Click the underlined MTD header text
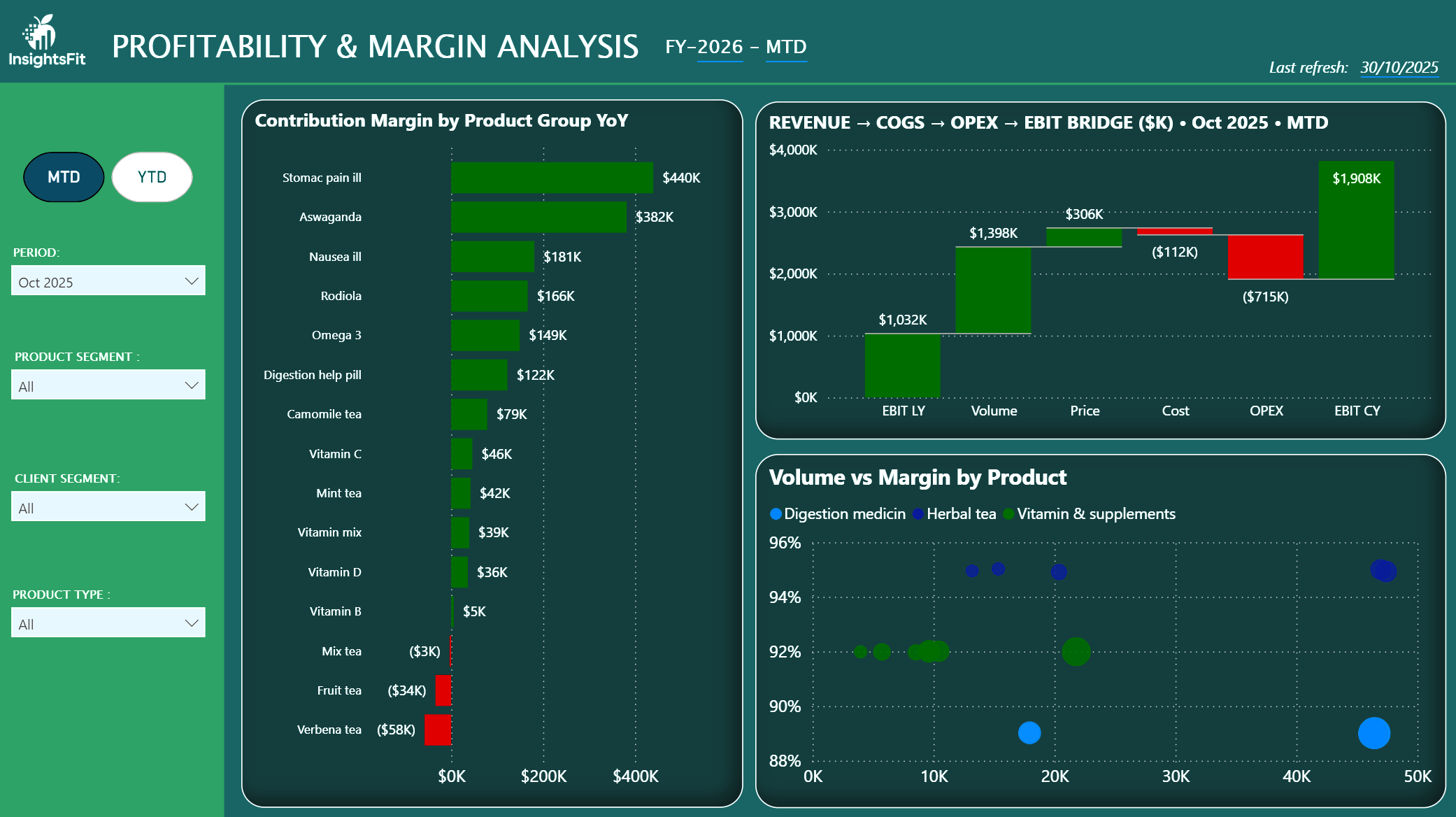The height and width of the screenshot is (817, 1456). click(786, 47)
